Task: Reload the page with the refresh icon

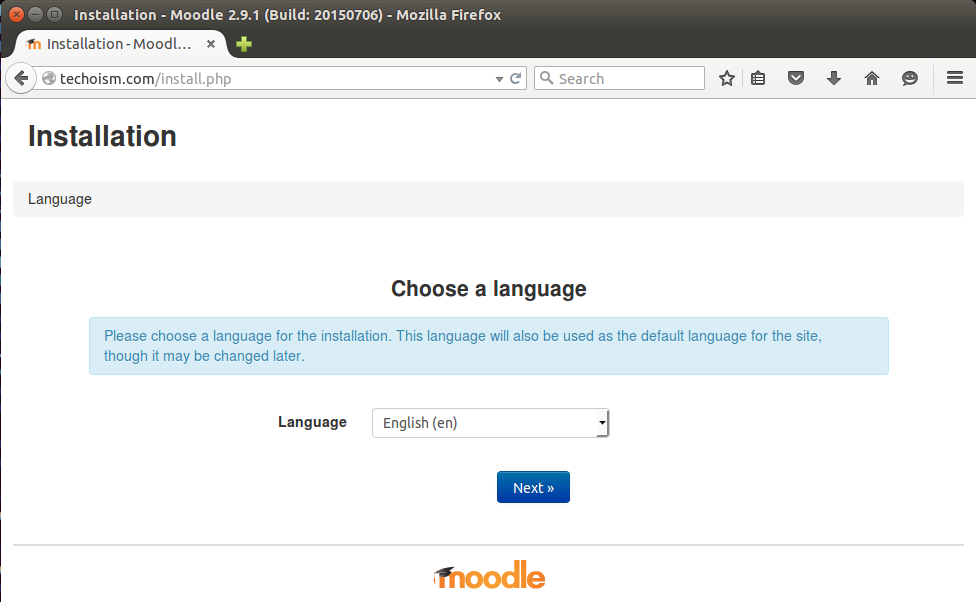Action: tap(515, 78)
